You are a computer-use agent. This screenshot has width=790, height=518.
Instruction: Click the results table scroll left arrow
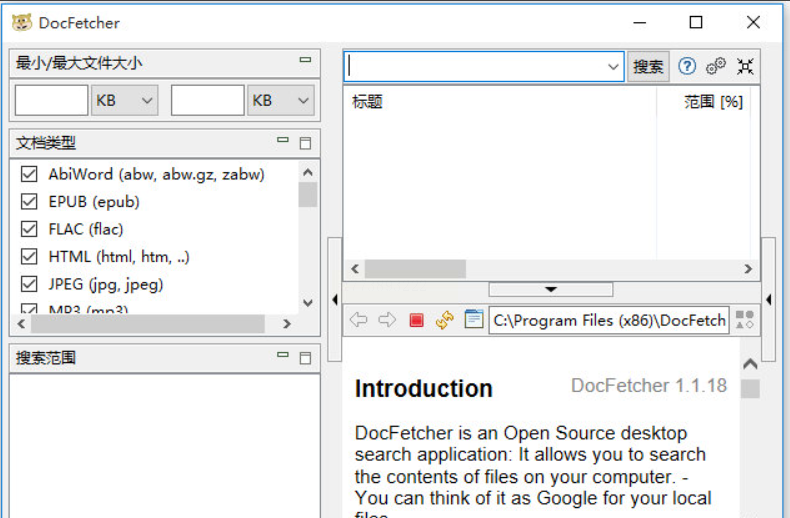click(355, 269)
